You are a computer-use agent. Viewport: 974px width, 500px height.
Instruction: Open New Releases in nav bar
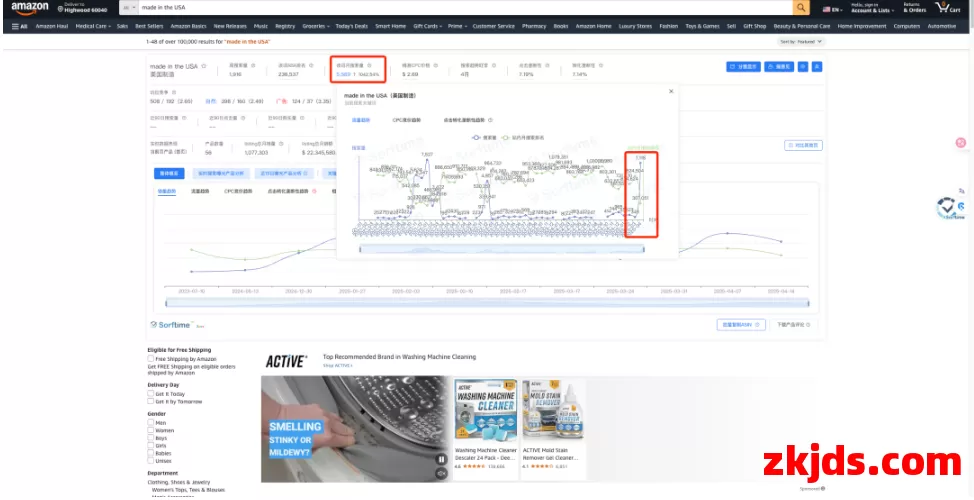tap(230, 27)
